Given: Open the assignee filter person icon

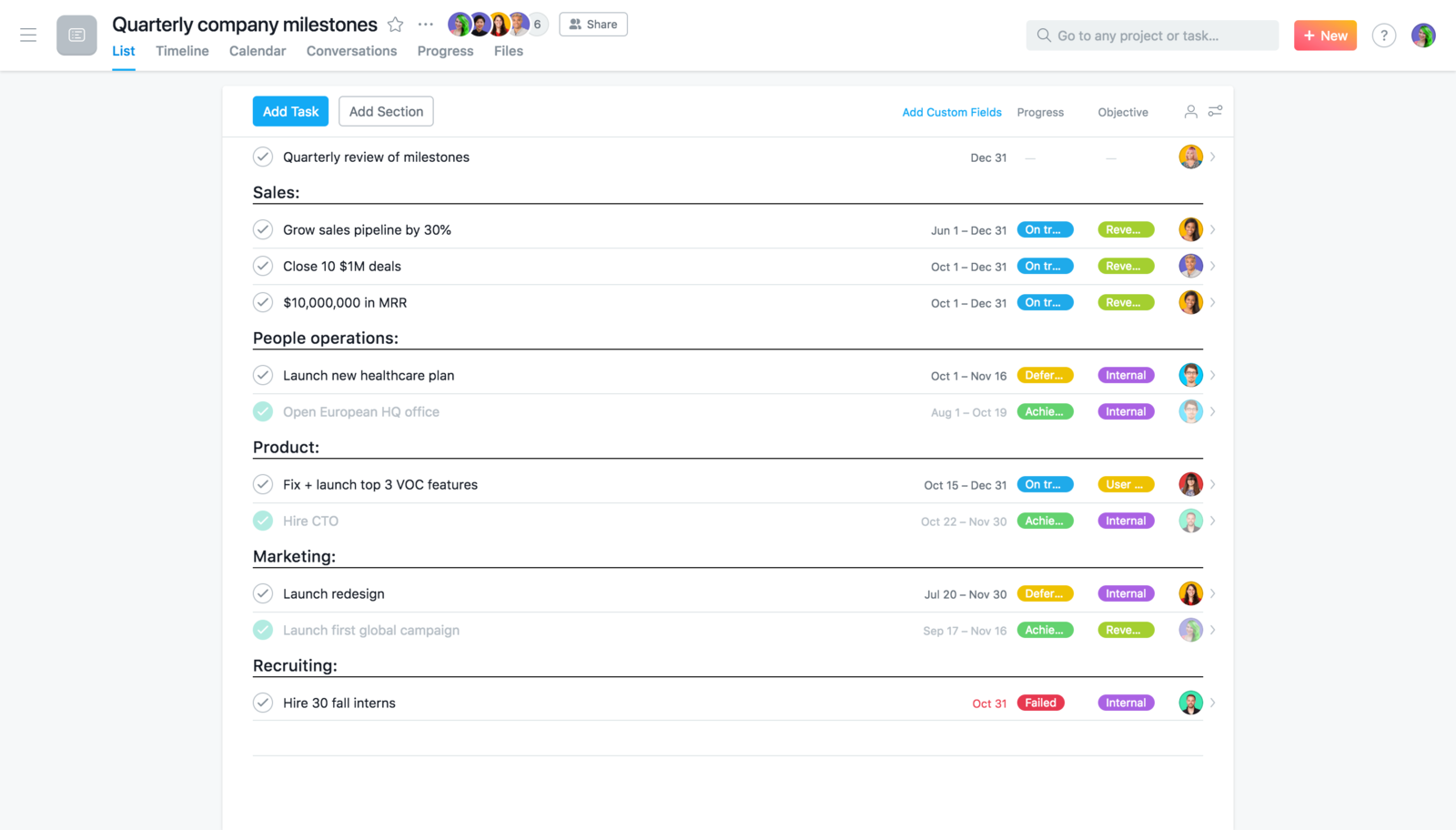Looking at the screenshot, I should 1190,111.
